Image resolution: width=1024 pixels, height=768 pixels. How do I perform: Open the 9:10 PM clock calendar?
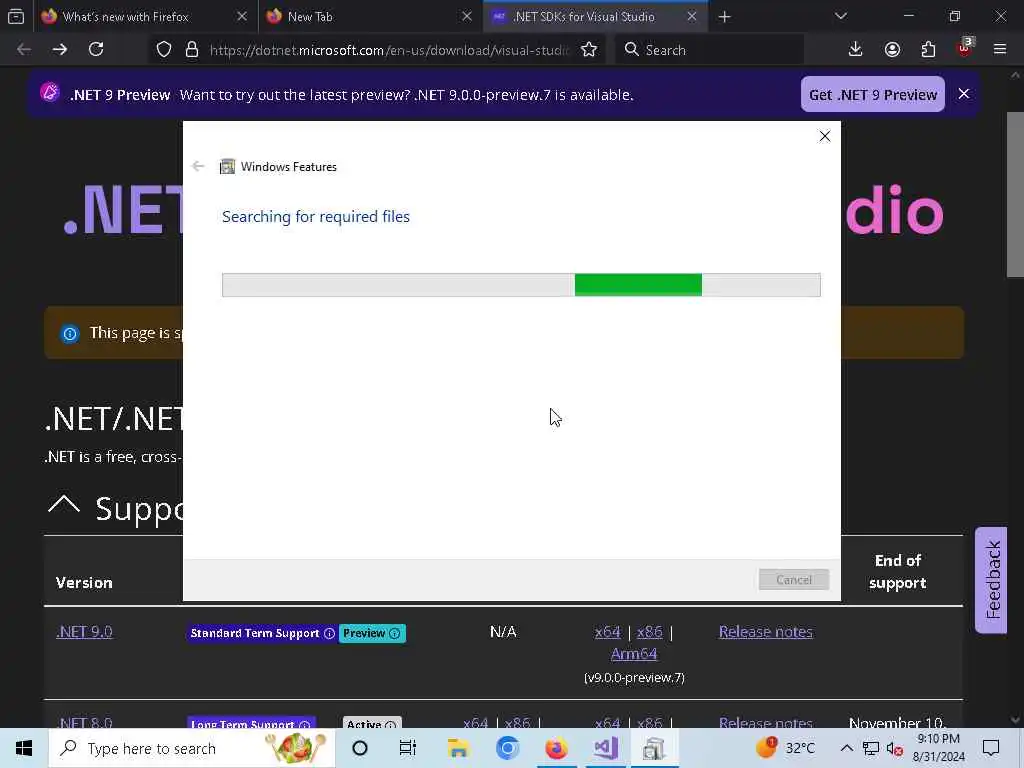938,748
